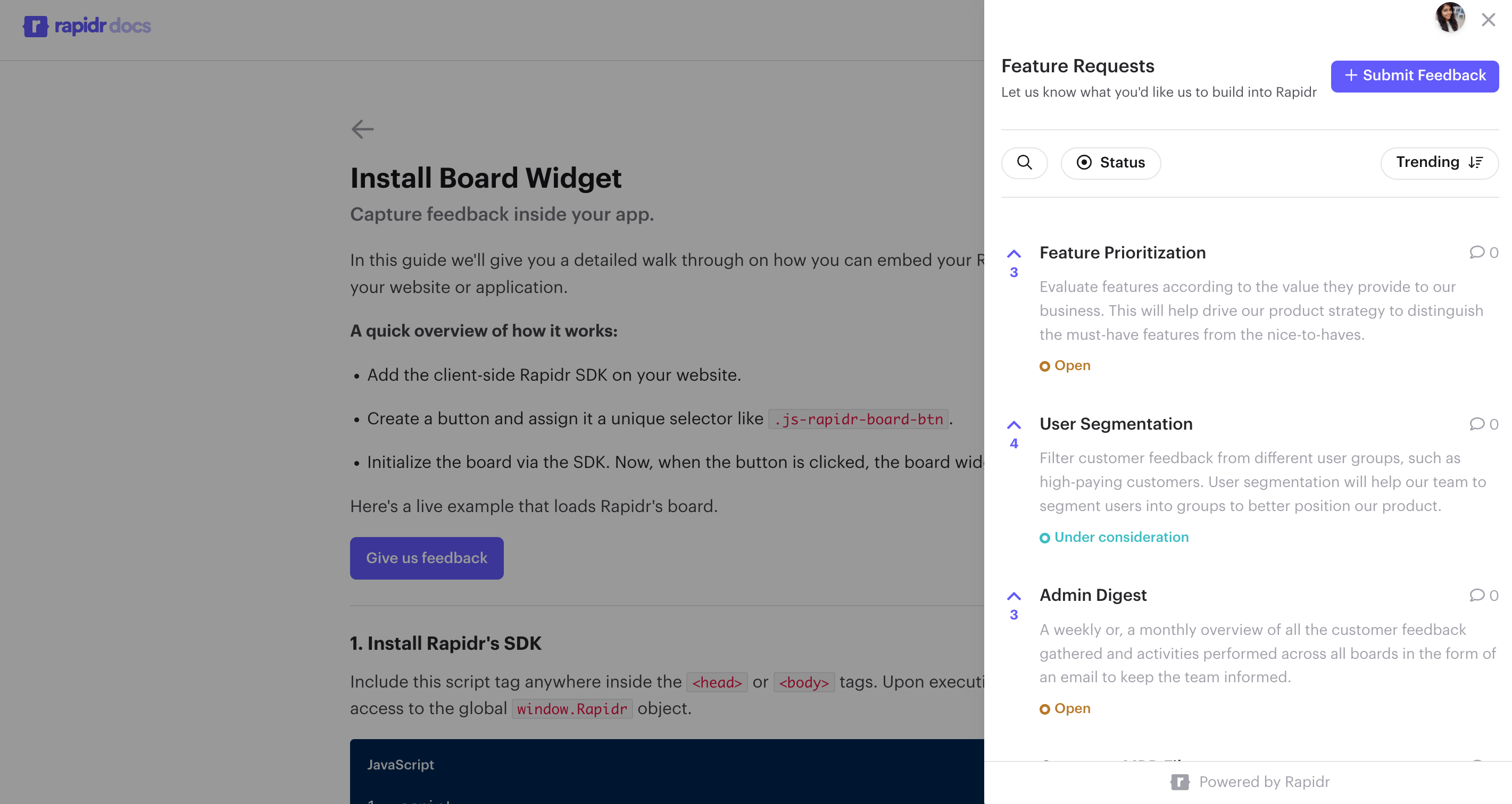Open the rapidr docs home via header logo

tap(86, 26)
